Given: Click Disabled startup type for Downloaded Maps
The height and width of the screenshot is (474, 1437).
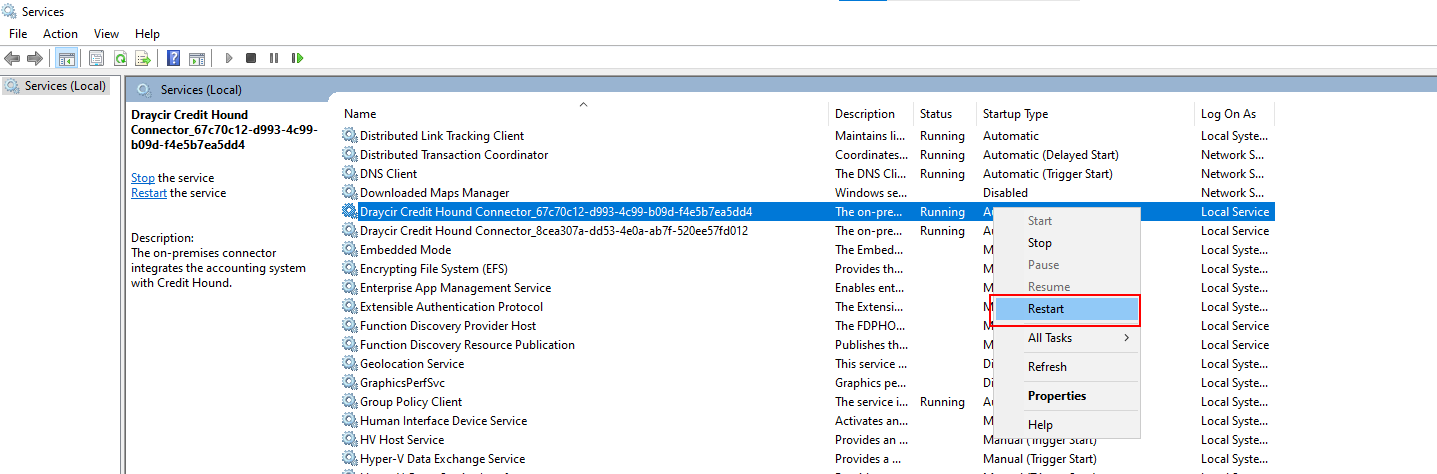Looking at the screenshot, I should pos(1005,193).
